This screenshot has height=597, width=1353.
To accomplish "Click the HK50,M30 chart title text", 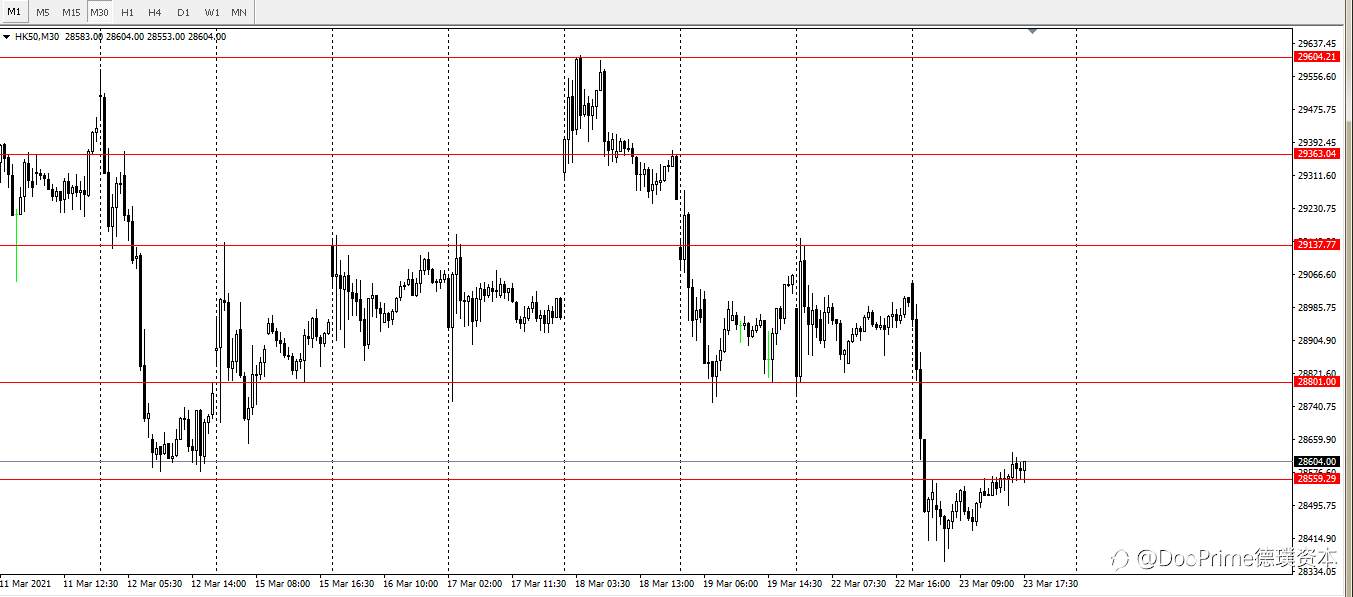I will click(37, 37).
